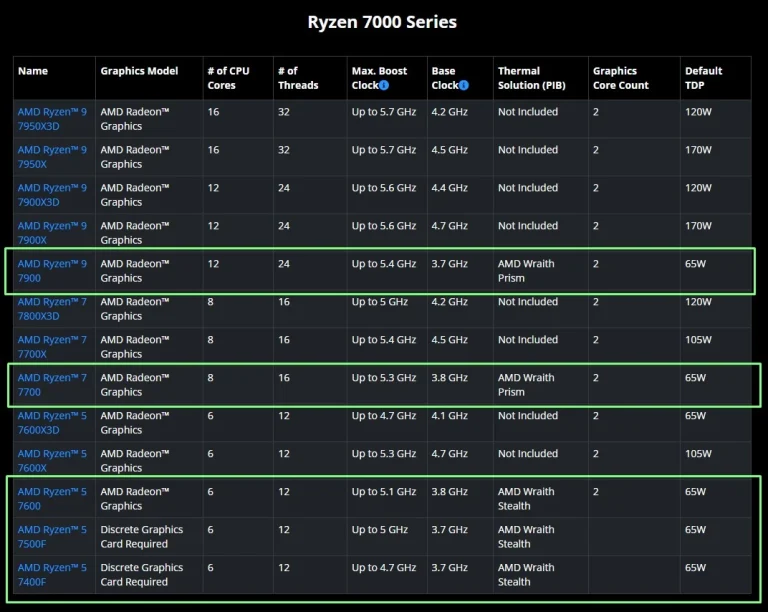The height and width of the screenshot is (612, 768).
Task: Click the info icon beside Base Clock
Action: [463, 86]
